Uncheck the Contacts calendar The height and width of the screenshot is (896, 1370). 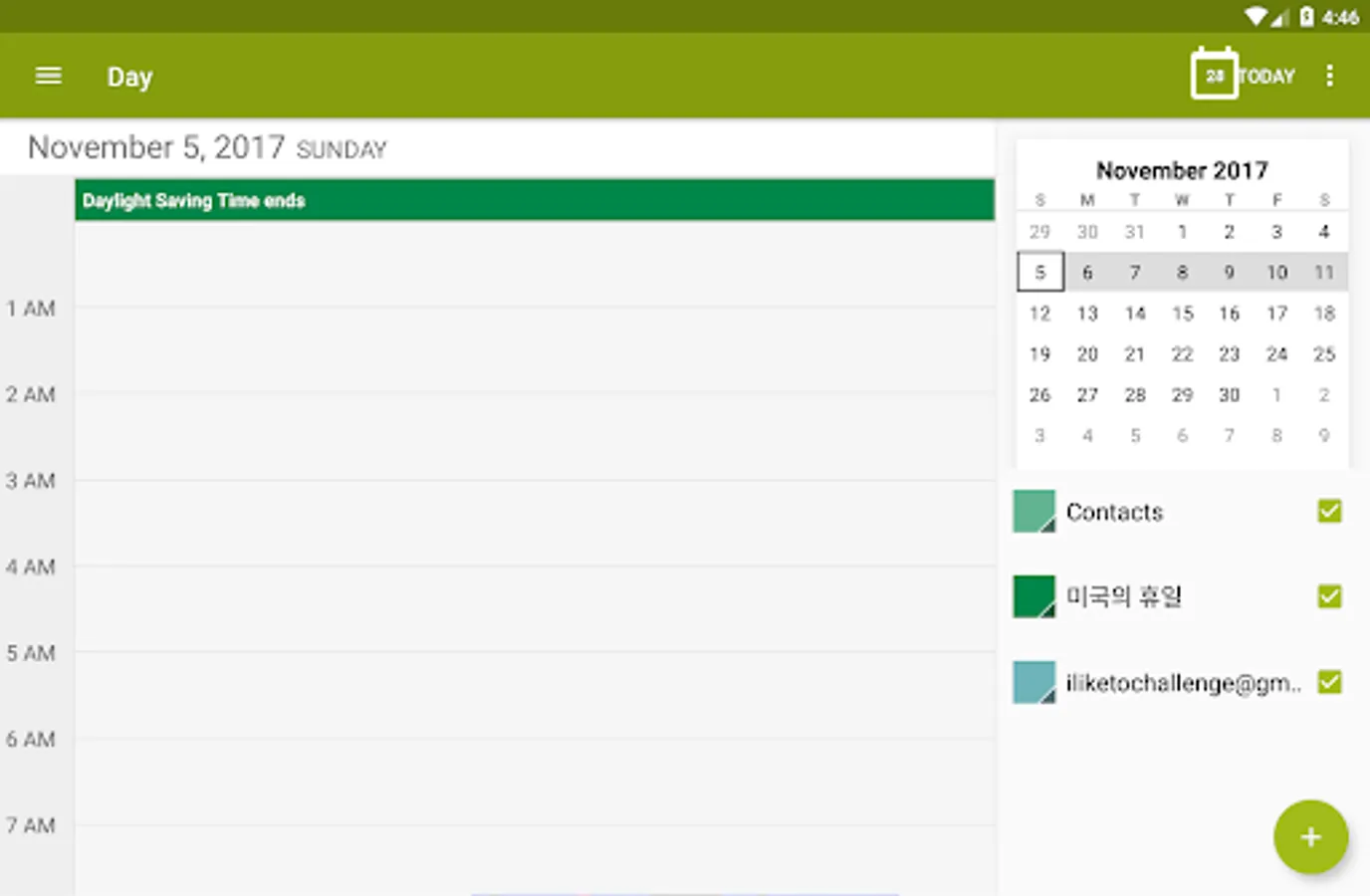pyautogui.click(x=1329, y=511)
